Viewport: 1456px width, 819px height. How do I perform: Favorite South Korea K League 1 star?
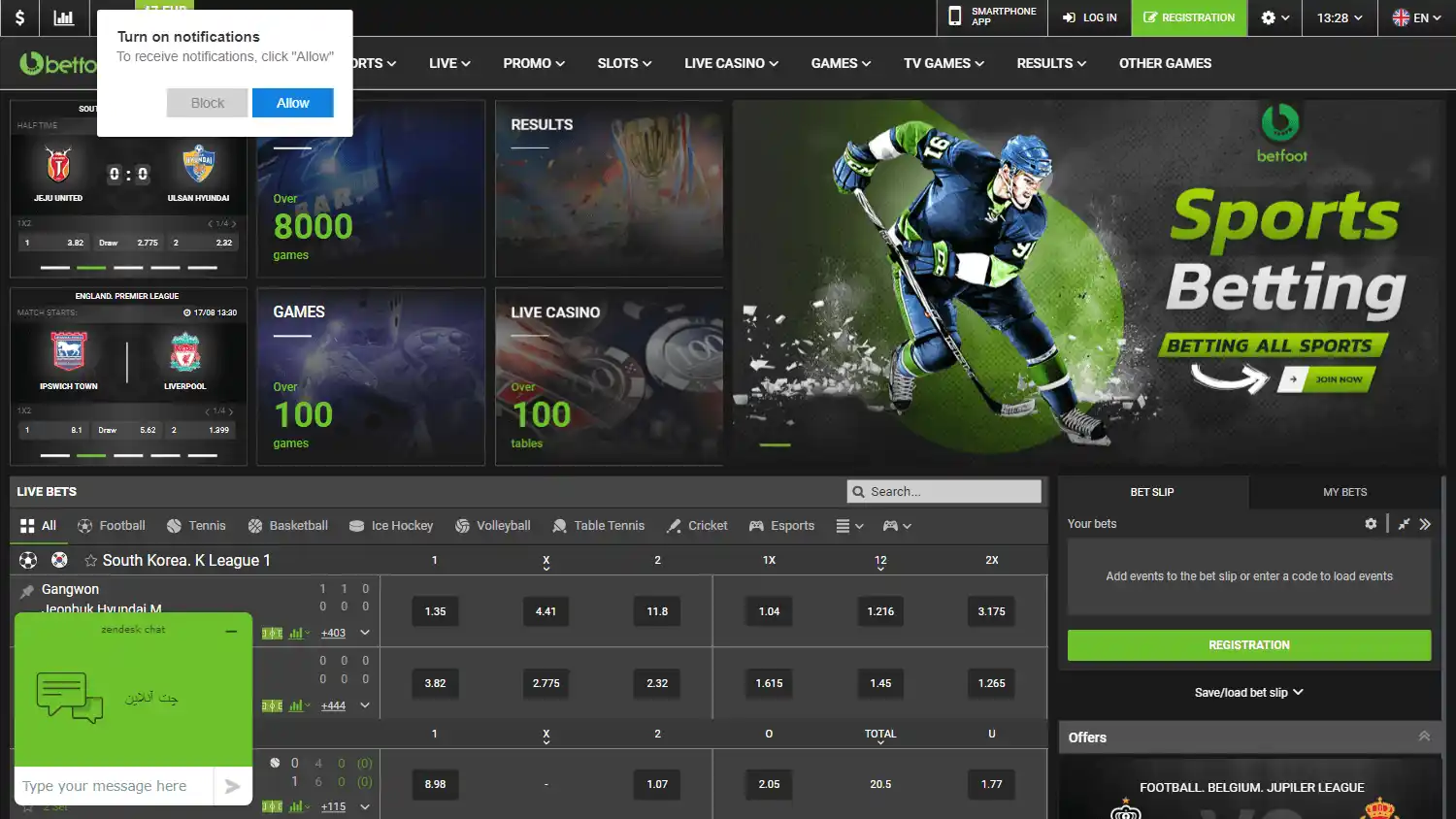[x=90, y=561]
